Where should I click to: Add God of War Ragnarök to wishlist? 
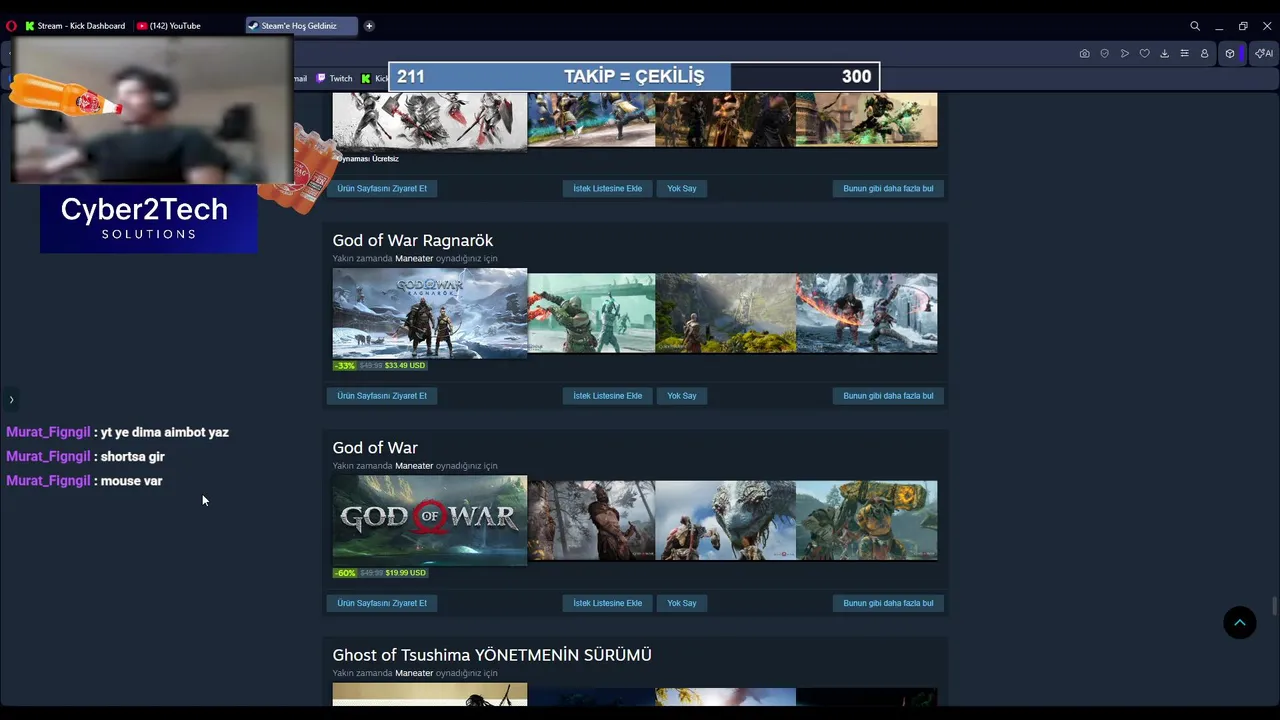click(x=608, y=395)
